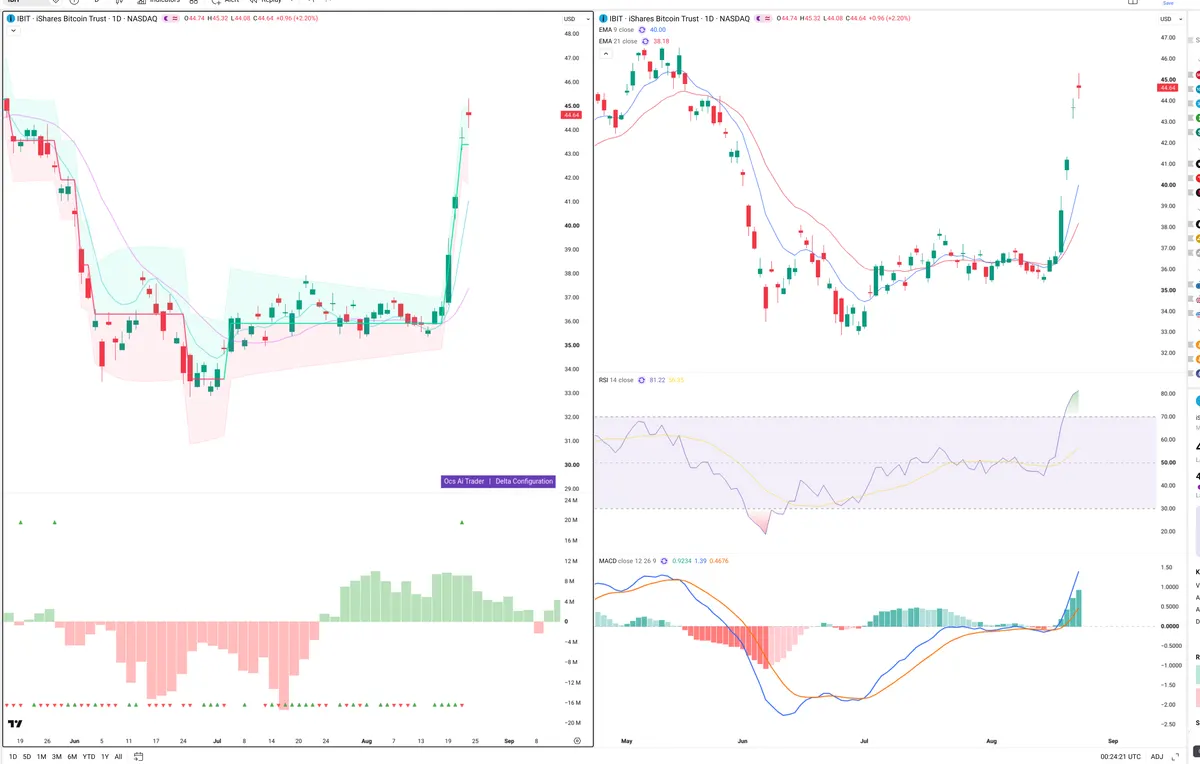The height and width of the screenshot is (764, 1200).
Task: Select the 1Y date range
Action: (x=104, y=756)
